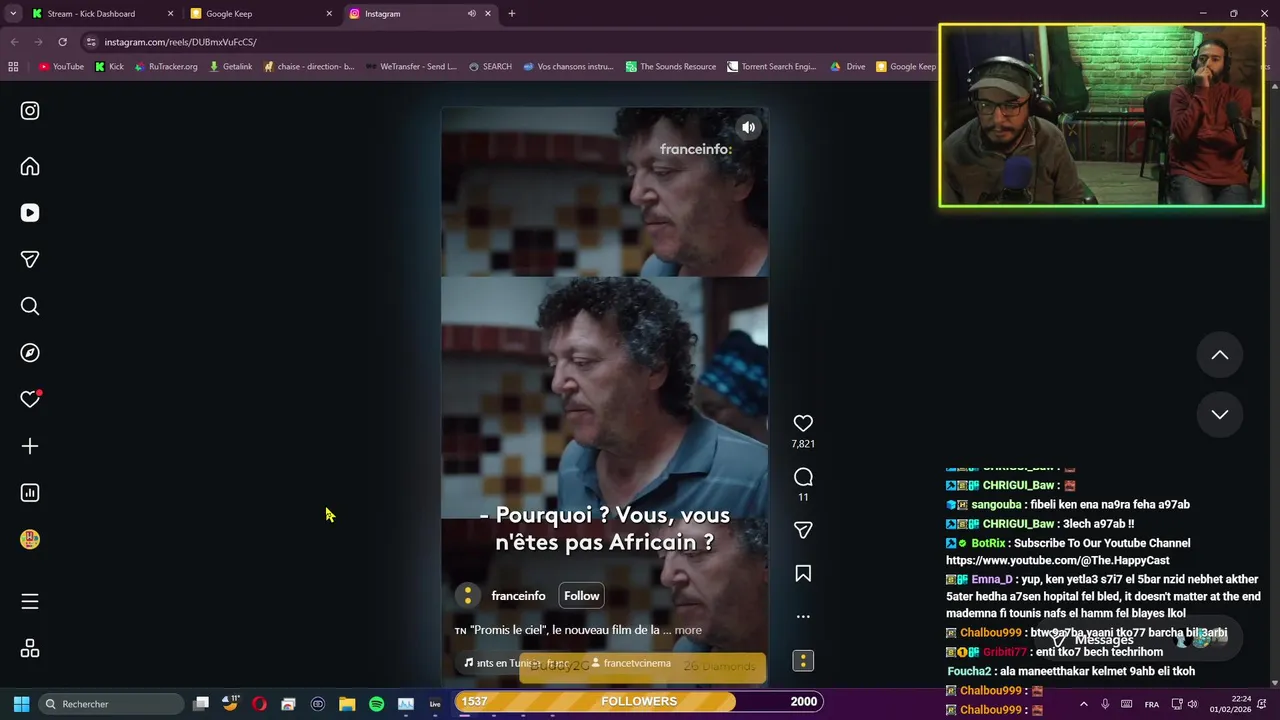
Task: Open comments on the reel
Action: click(803, 477)
